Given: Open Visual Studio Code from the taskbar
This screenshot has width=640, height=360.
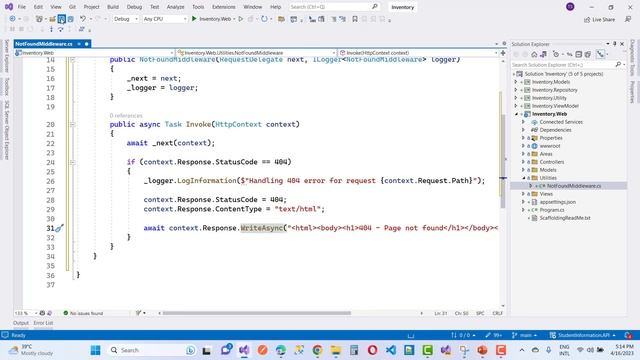Looking at the screenshot, I should 391,350.
